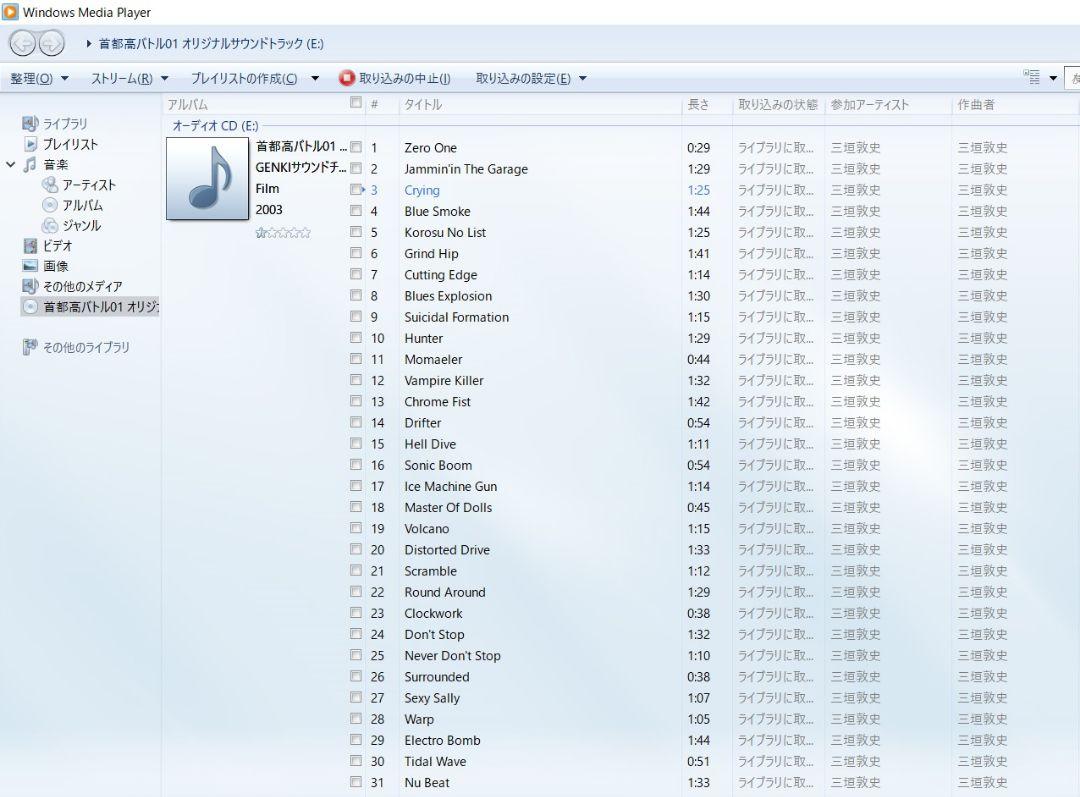Click the ジャンル genre icon
Screen dimensions: 1080x797
coord(50,225)
